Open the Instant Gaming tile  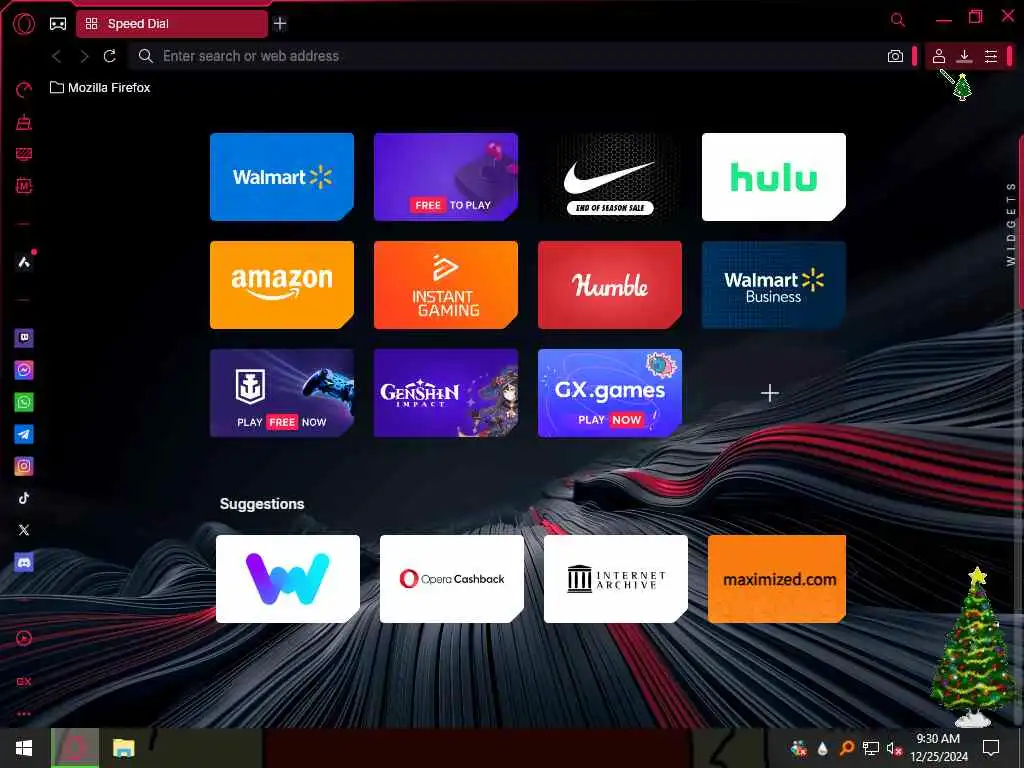[x=445, y=285]
